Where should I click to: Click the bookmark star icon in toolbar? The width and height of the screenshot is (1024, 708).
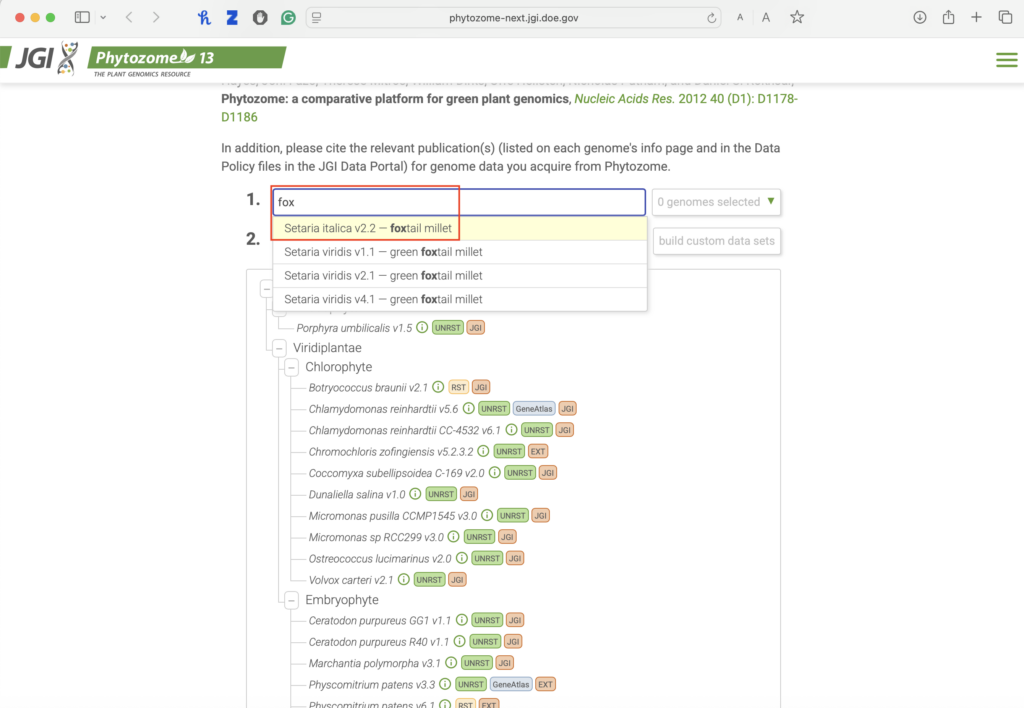coord(797,18)
